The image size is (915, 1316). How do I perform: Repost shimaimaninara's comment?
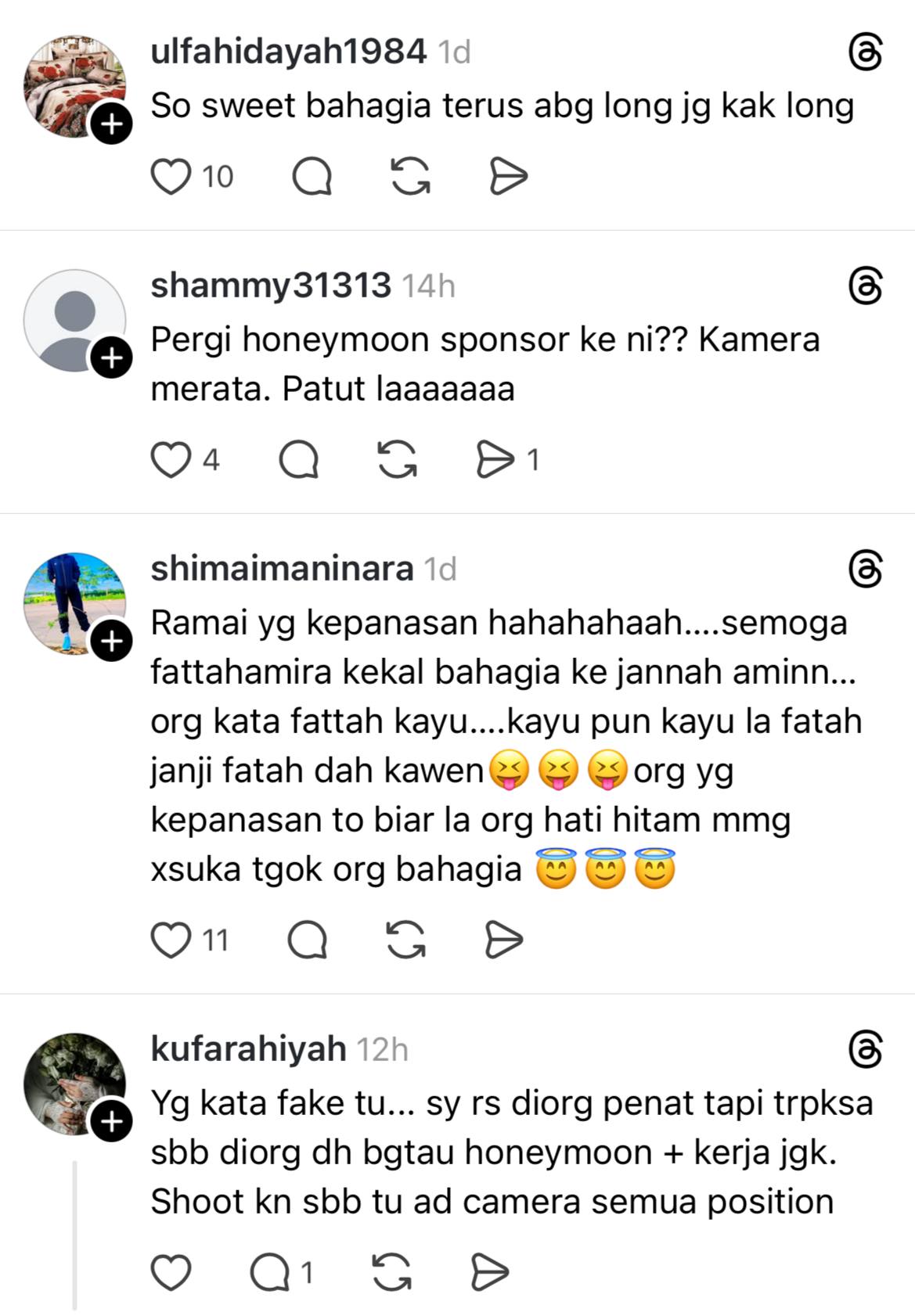point(406,940)
